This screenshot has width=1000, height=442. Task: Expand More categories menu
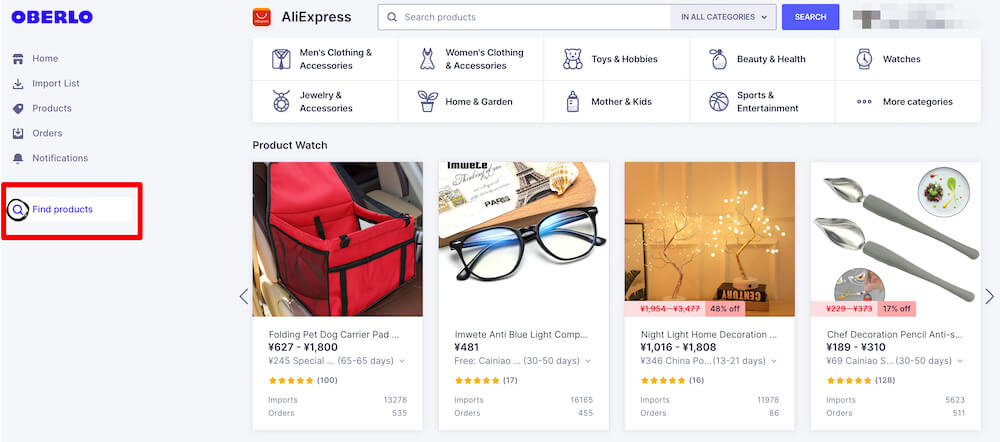tap(908, 101)
